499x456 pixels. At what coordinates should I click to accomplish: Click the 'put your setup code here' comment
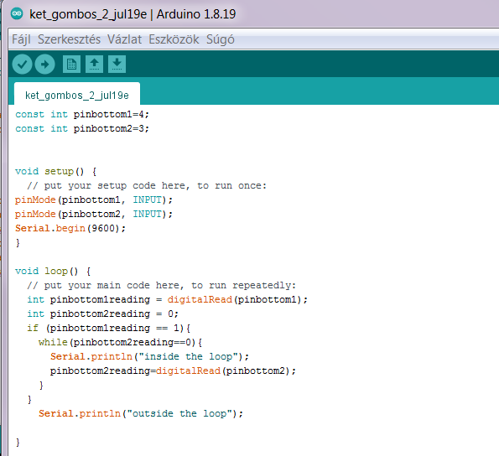click(147, 186)
